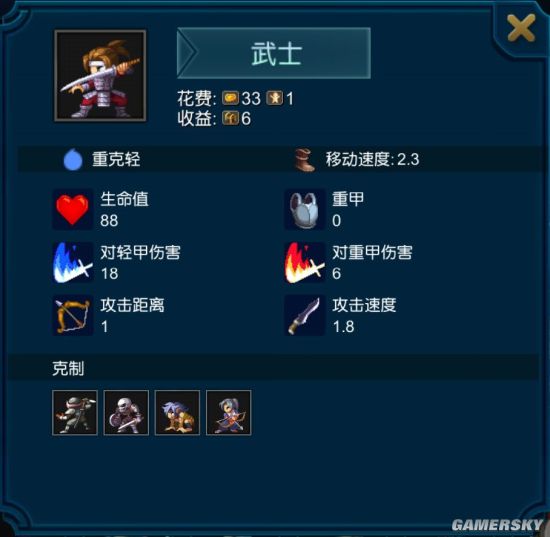Click the blue droplet 重克轻 icon
This screenshot has height=537, width=550.
tap(73, 159)
